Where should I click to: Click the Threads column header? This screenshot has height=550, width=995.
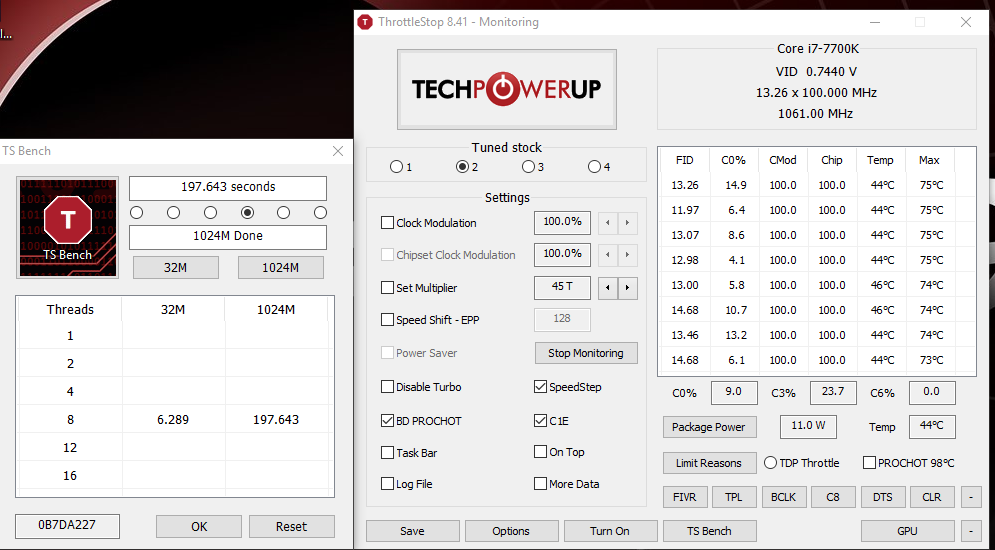(x=70, y=310)
